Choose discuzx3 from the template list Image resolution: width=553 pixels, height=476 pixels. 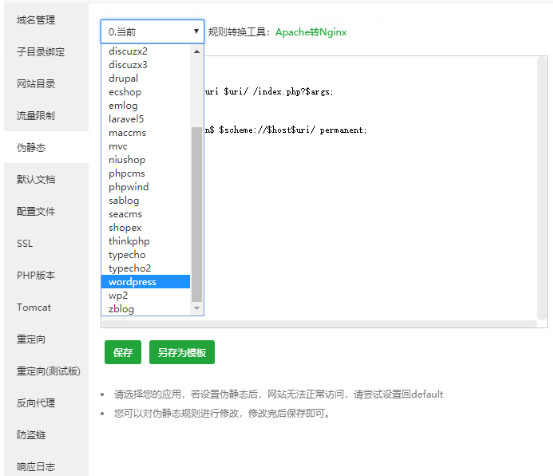coord(146,65)
